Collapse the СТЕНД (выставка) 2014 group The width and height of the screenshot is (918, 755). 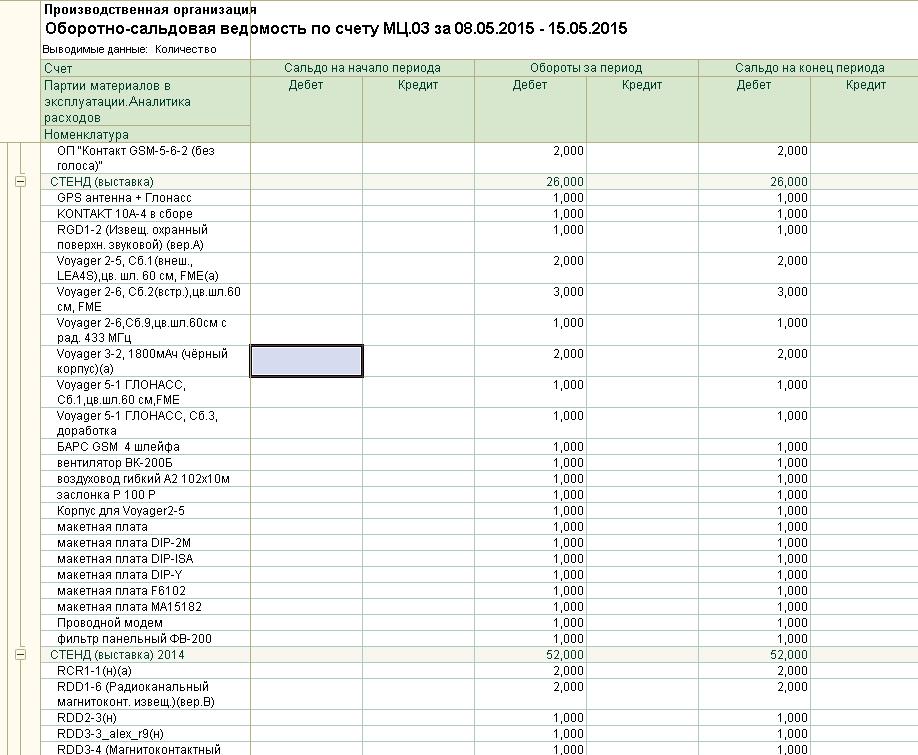20,654
